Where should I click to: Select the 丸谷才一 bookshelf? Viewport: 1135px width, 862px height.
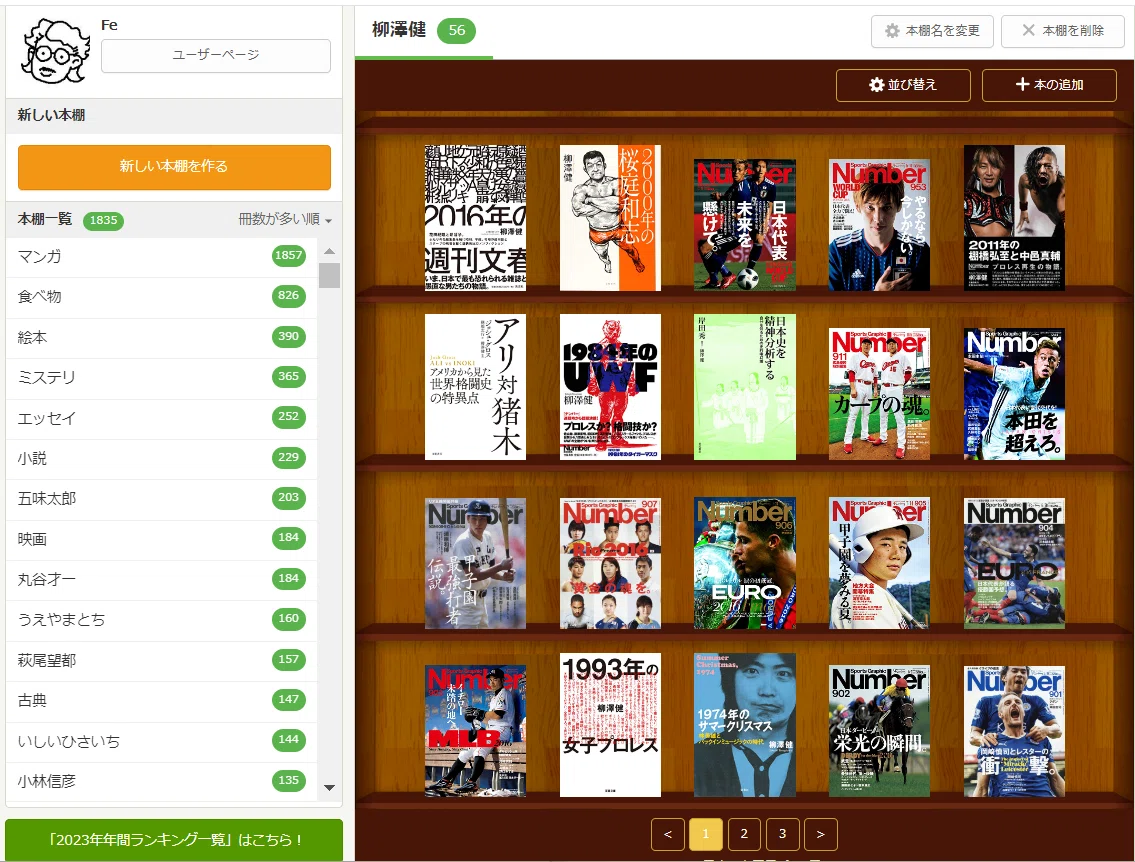pyautogui.click(x=161, y=579)
